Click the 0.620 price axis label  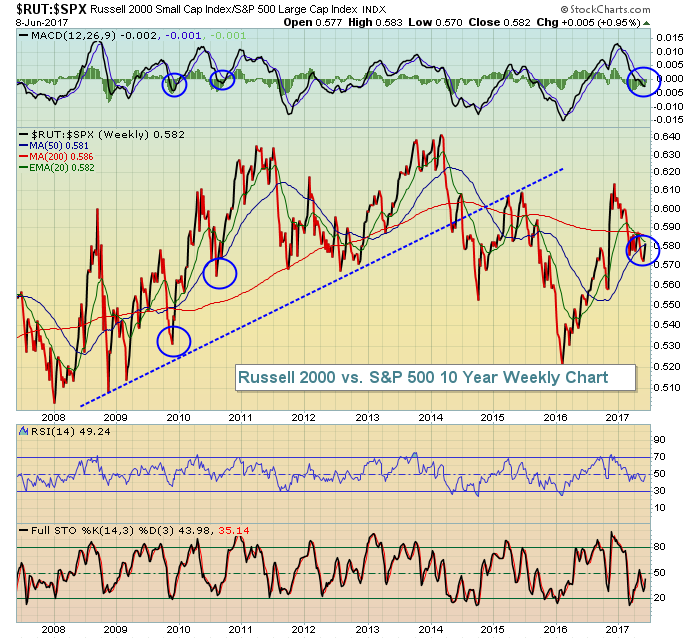click(667, 172)
